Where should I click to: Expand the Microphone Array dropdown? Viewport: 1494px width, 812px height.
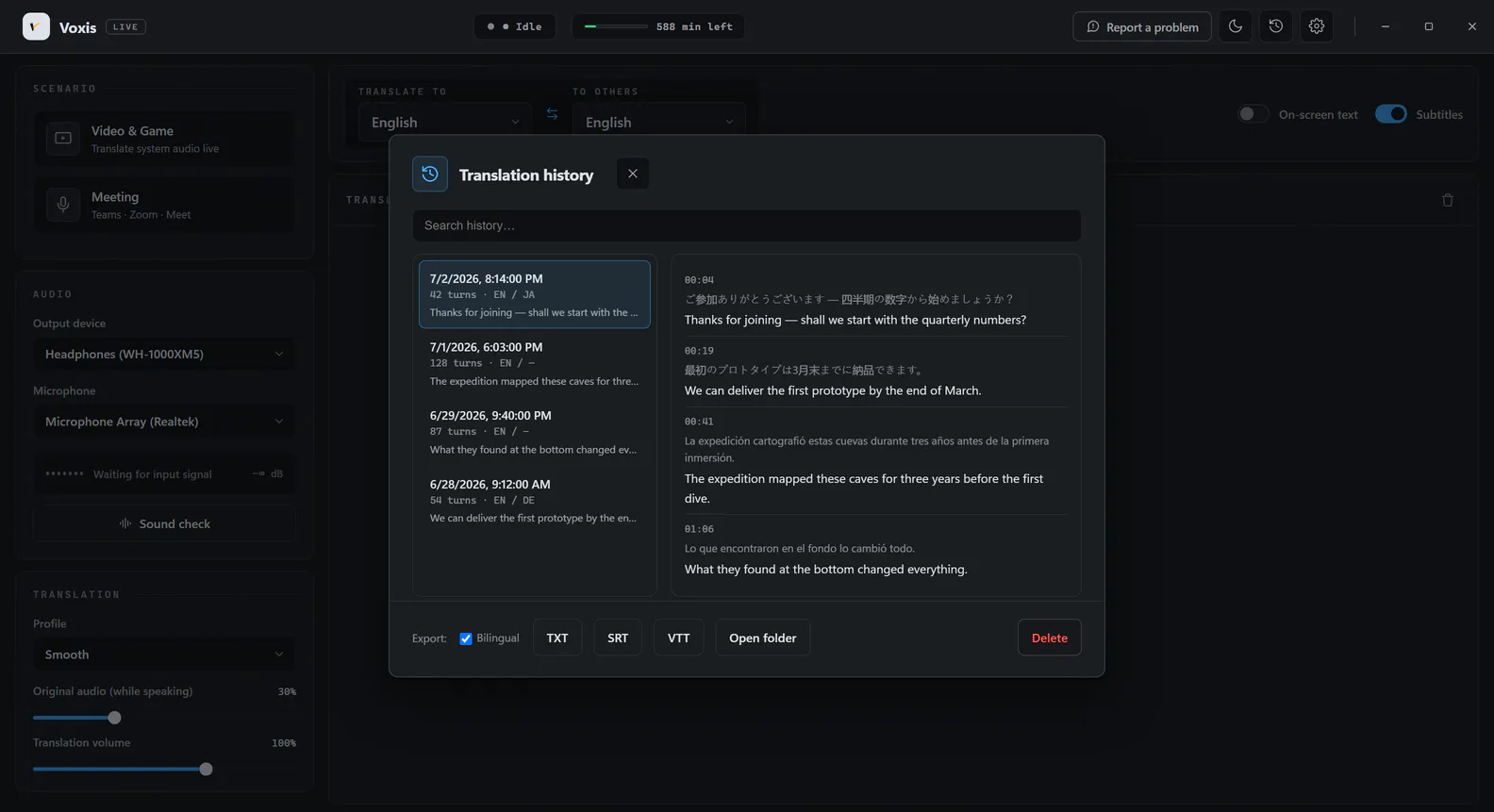coord(164,422)
